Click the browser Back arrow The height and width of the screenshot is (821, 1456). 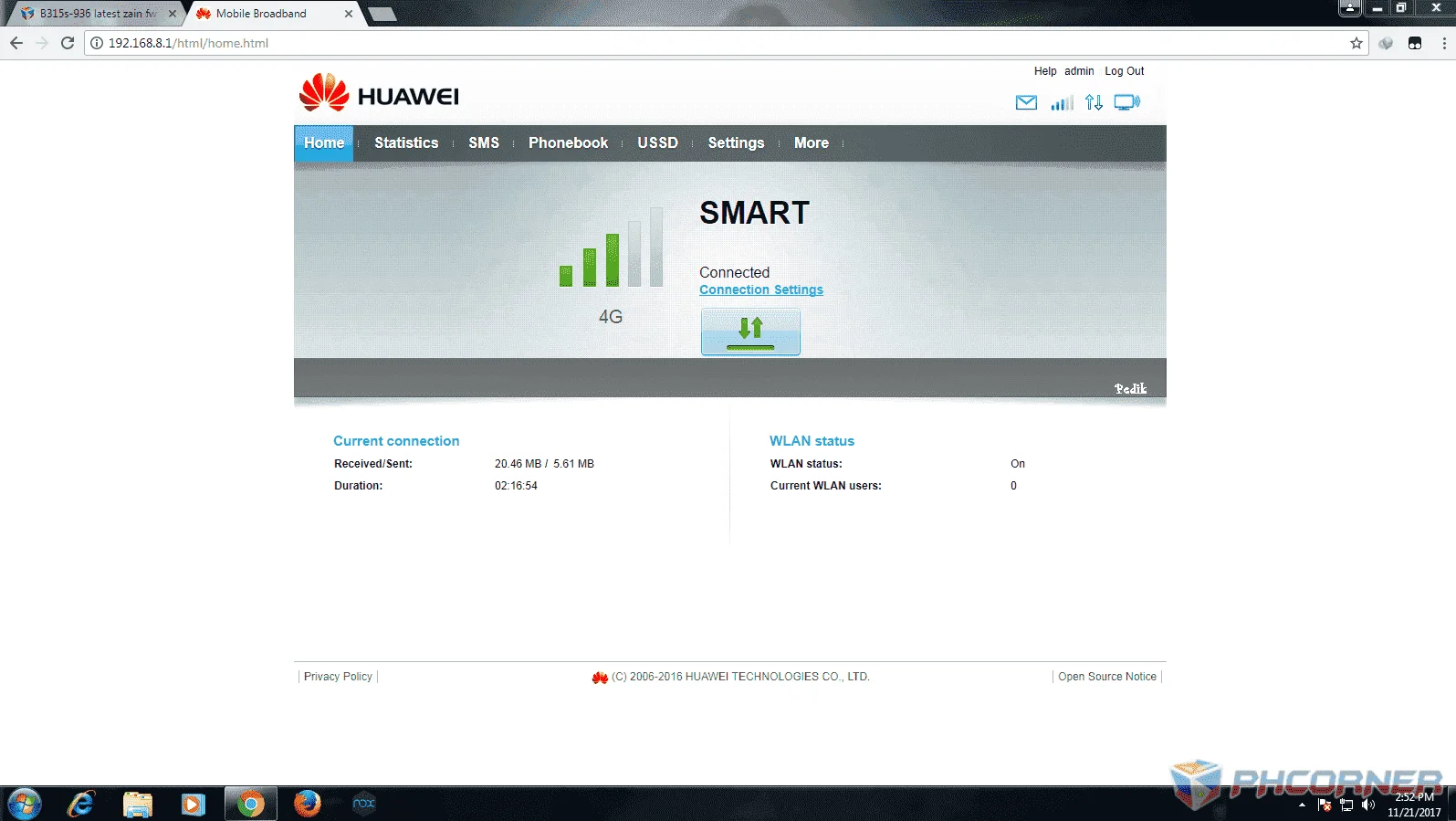click(16, 43)
